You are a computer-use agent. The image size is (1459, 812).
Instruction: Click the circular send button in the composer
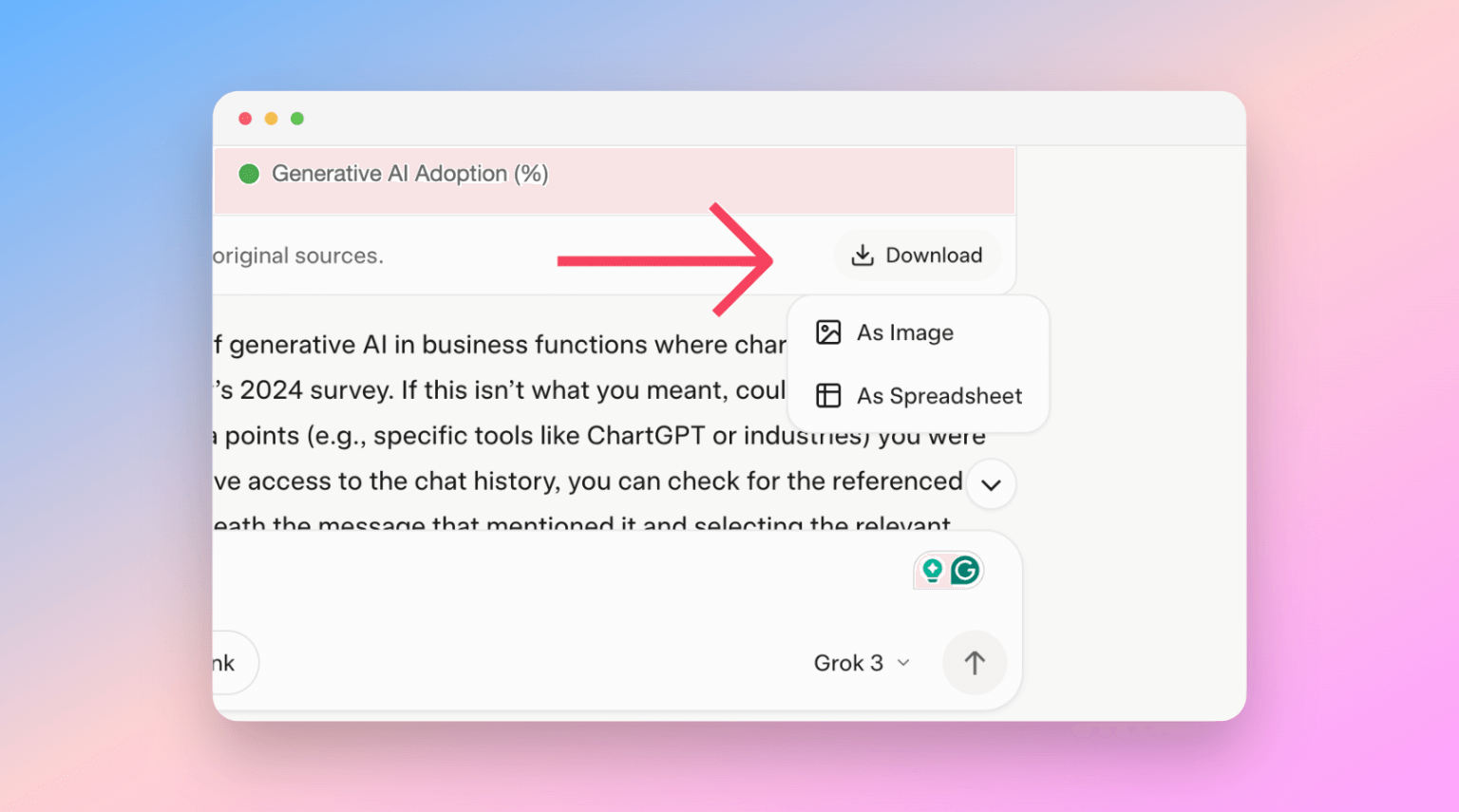coord(975,663)
